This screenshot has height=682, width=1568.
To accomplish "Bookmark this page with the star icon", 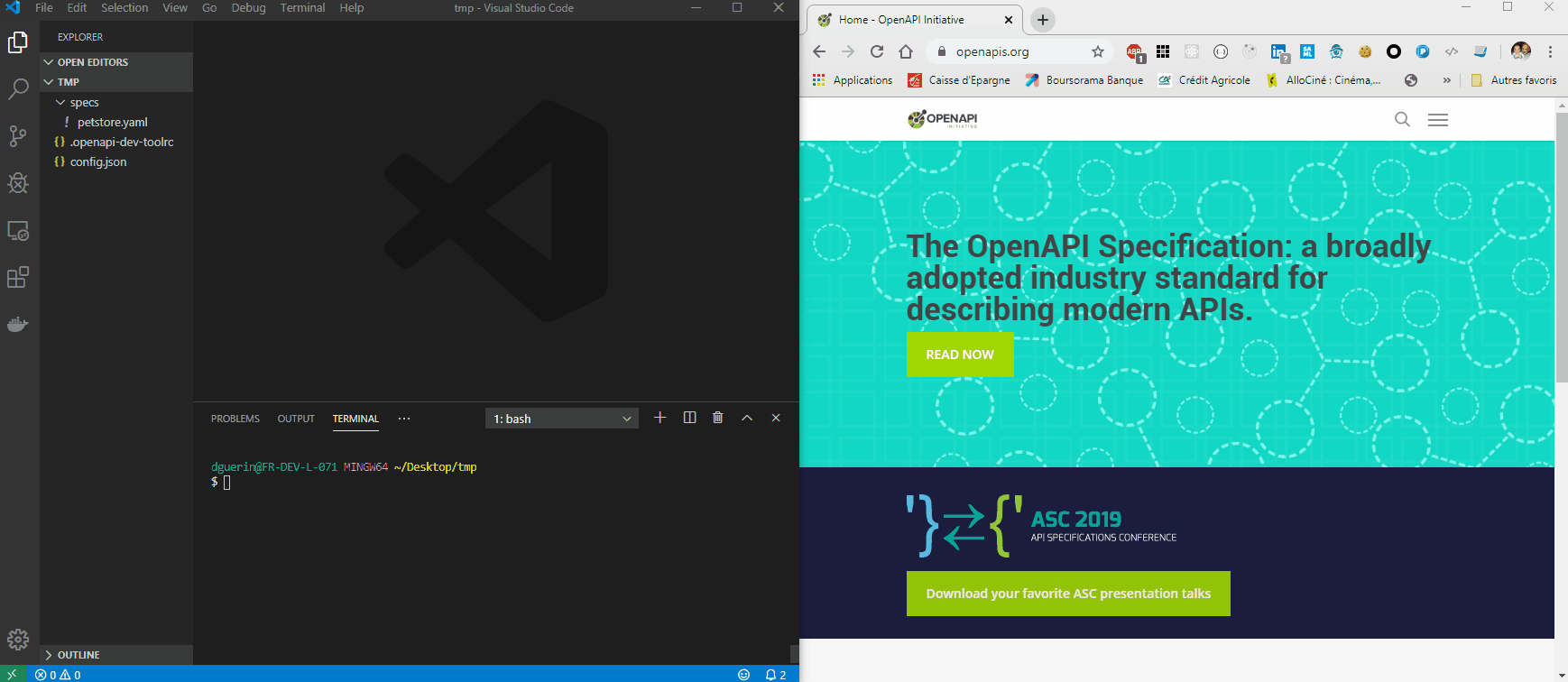I will tap(1098, 51).
